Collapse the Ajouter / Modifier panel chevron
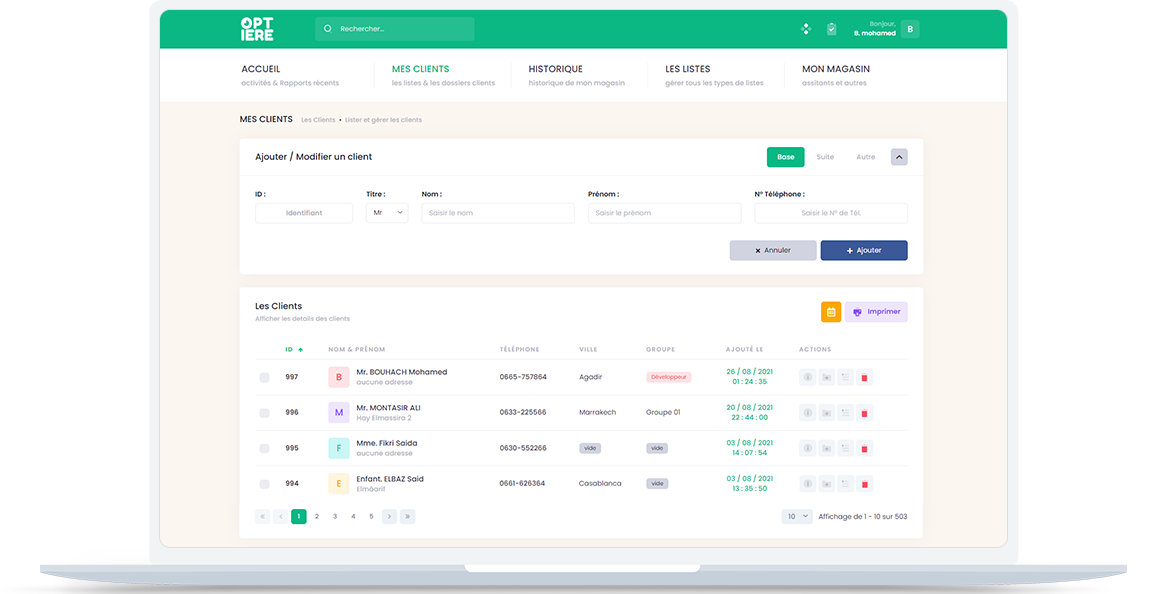This screenshot has width=1175, height=594. 899,157
